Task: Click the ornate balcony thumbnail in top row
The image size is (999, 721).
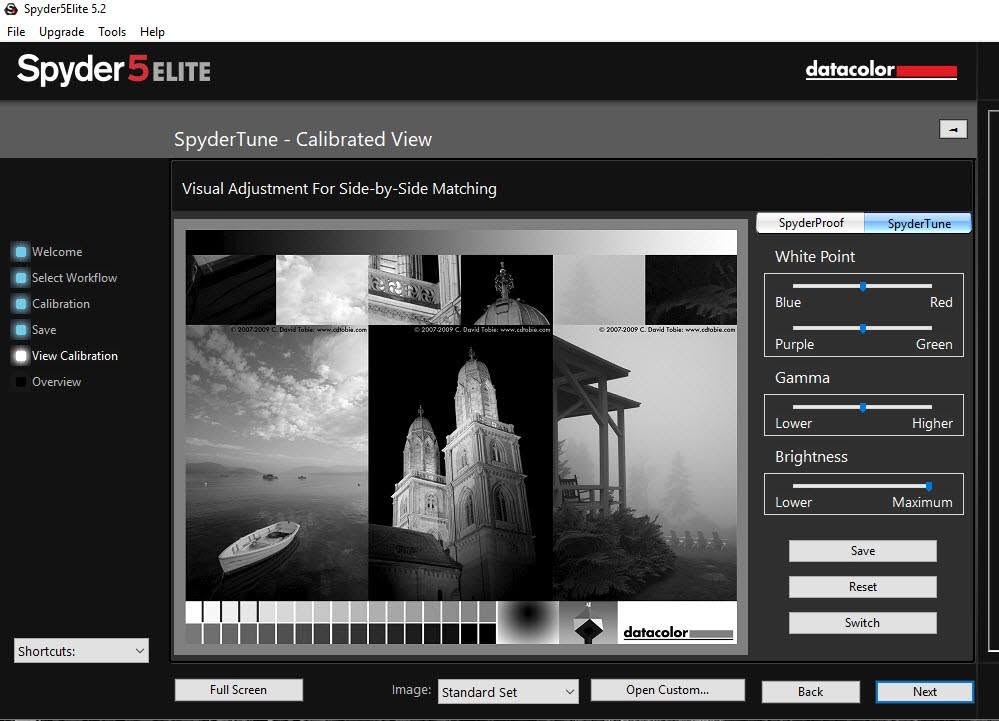Action: point(414,290)
